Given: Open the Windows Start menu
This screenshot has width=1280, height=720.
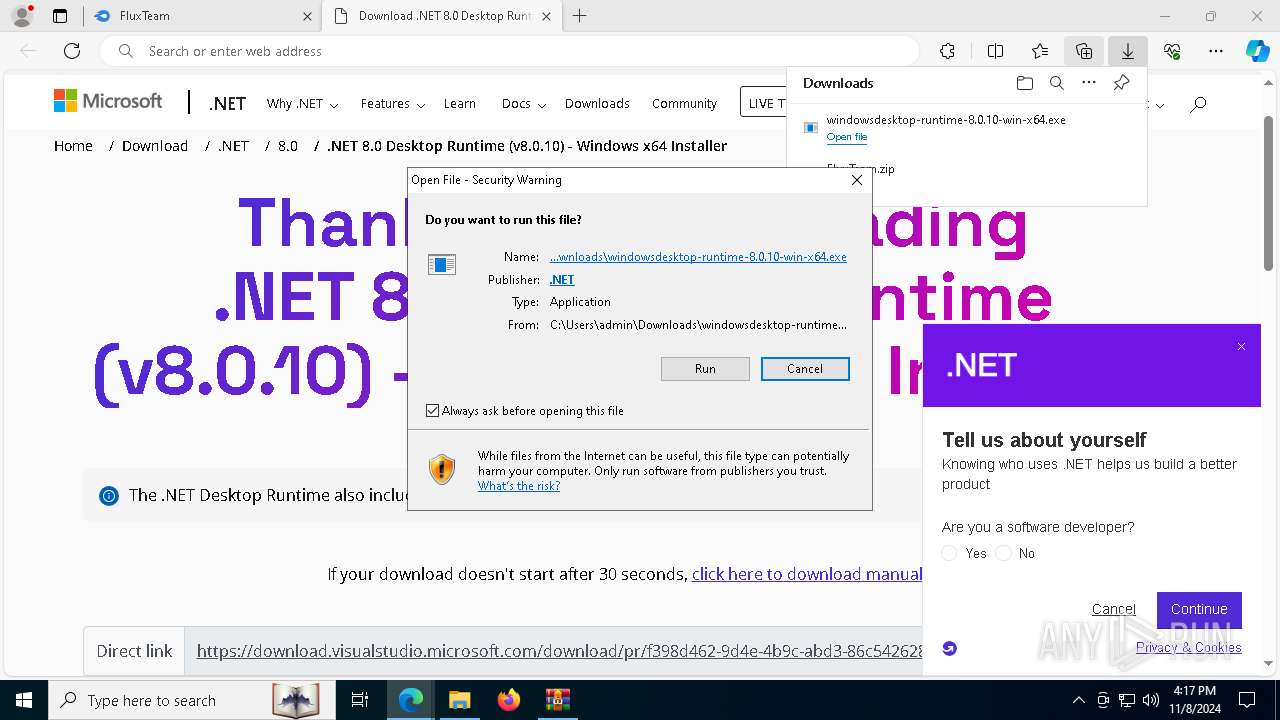Looking at the screenshot, I should (x=23, y=700).
